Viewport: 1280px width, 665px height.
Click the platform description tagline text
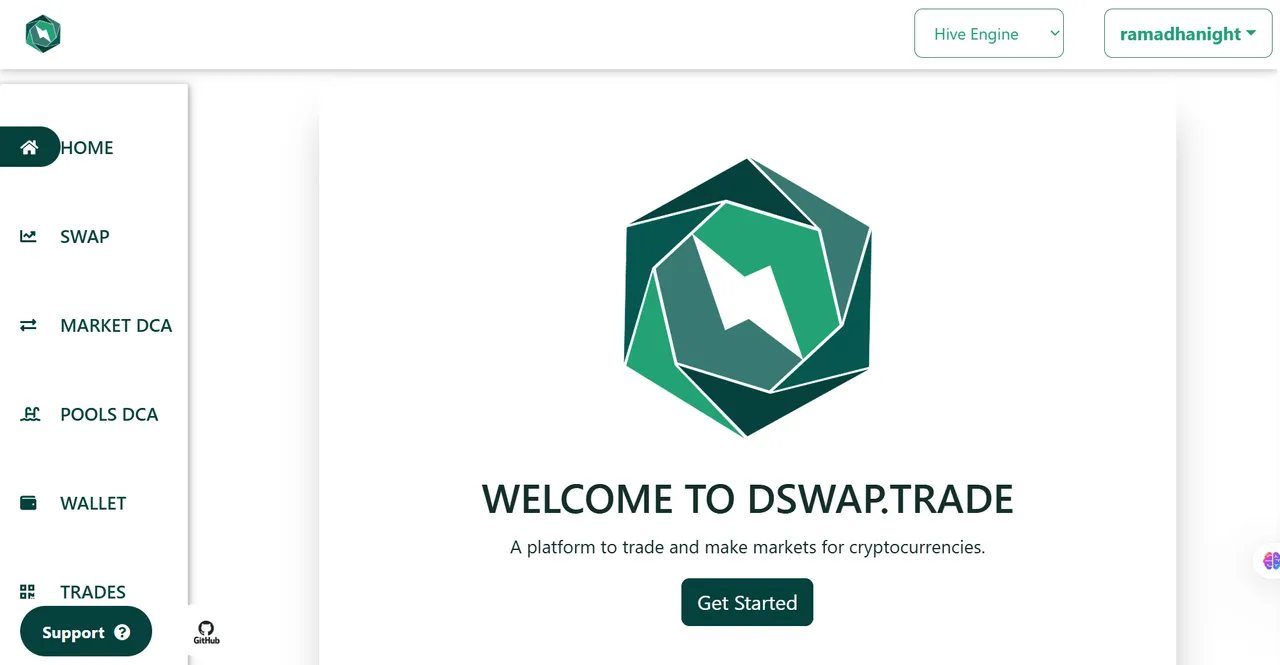pyautogui.click(x=748, y=547)
